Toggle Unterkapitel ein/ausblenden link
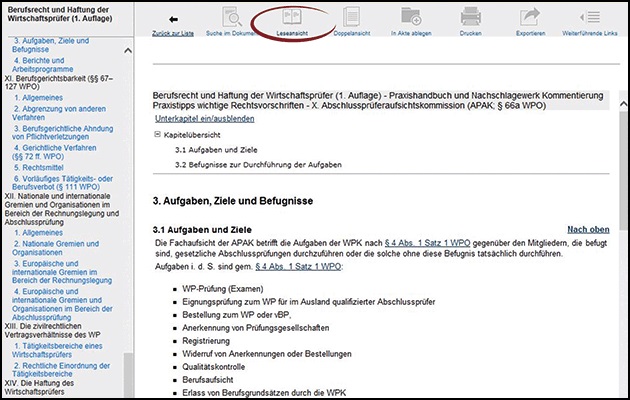Viewport: 630px width, 400px height. pyautogui.click(x=211, y=118)
